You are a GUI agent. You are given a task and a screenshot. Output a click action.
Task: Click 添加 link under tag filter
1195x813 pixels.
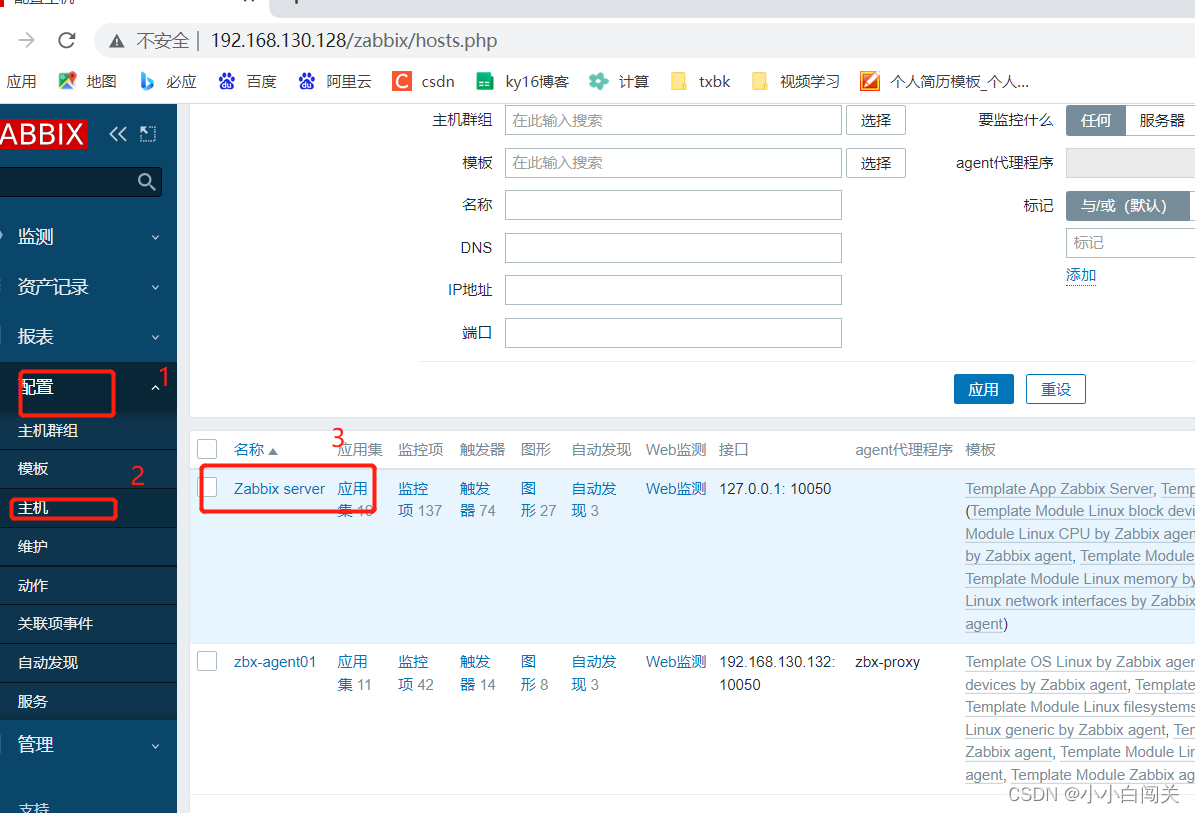pyautogui.click(x=1081, y=275)
